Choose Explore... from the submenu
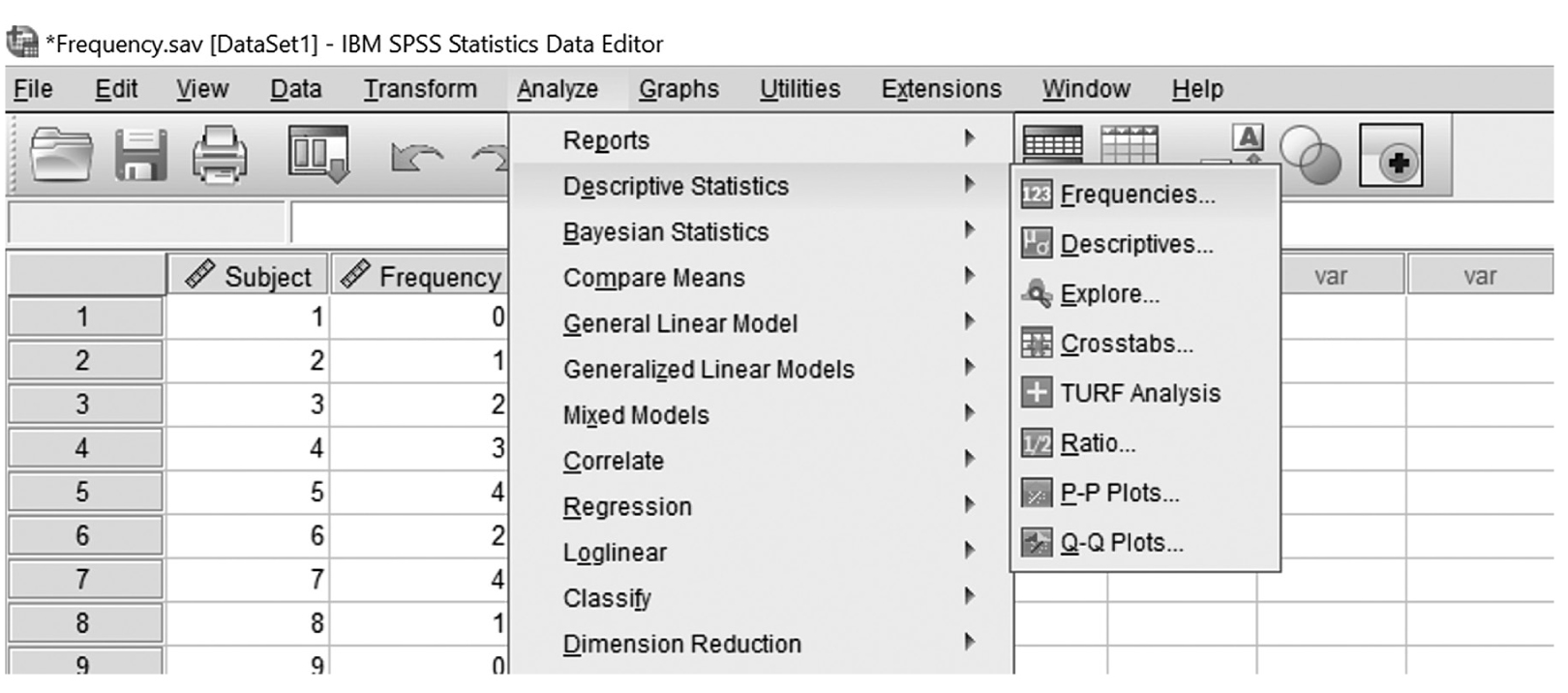Screen dimensions: 1568x693 point(1145,293)
